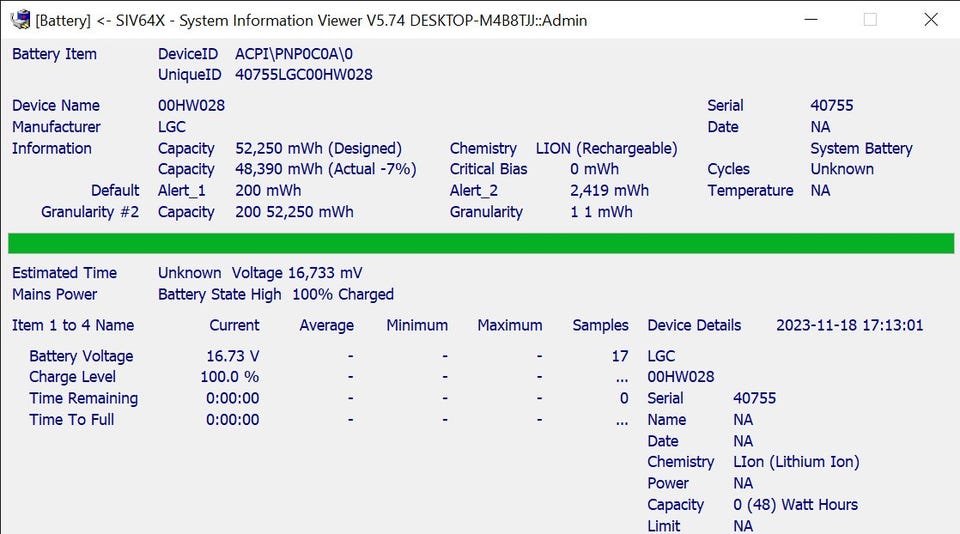Click the Samples column header
Screen dimensions: 960x534
600,325
